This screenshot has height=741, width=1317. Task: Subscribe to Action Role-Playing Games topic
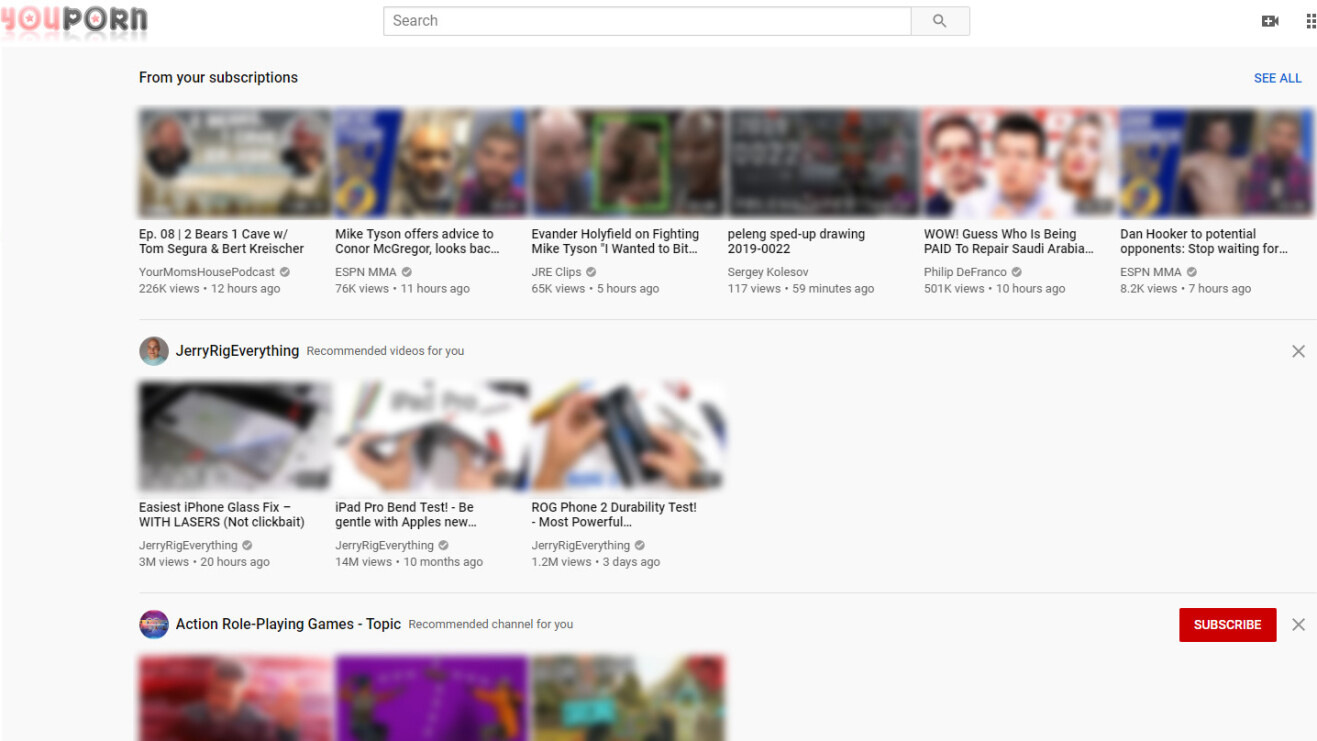pos(1227,625)
